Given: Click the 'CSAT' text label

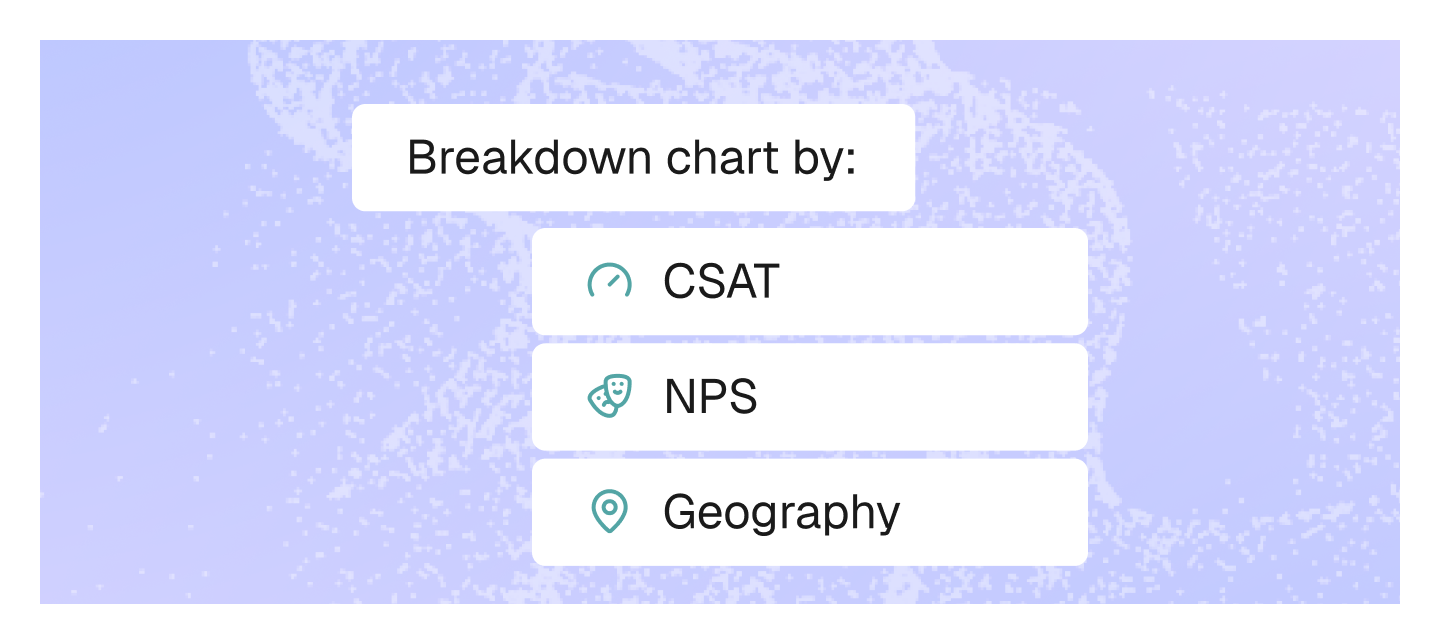Looking at the screenshot, I should point(721,282).
